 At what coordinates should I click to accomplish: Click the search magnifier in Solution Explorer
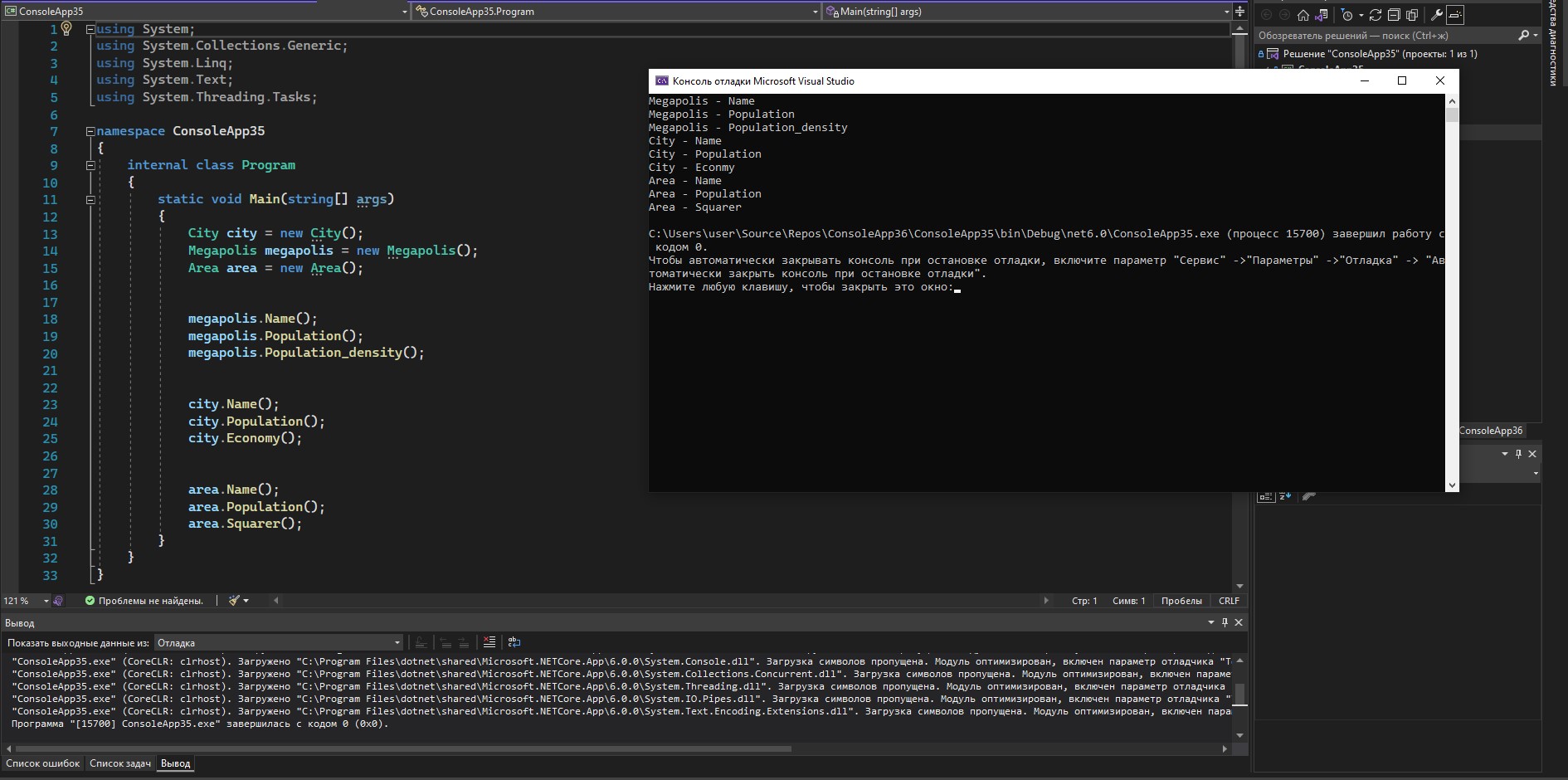tap(1523, 36)
